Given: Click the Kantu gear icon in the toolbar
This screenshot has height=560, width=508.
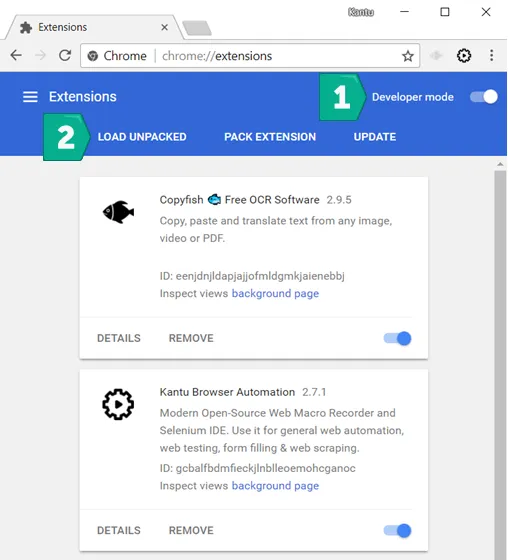Looking at the screenshot, I should [464, 56].
